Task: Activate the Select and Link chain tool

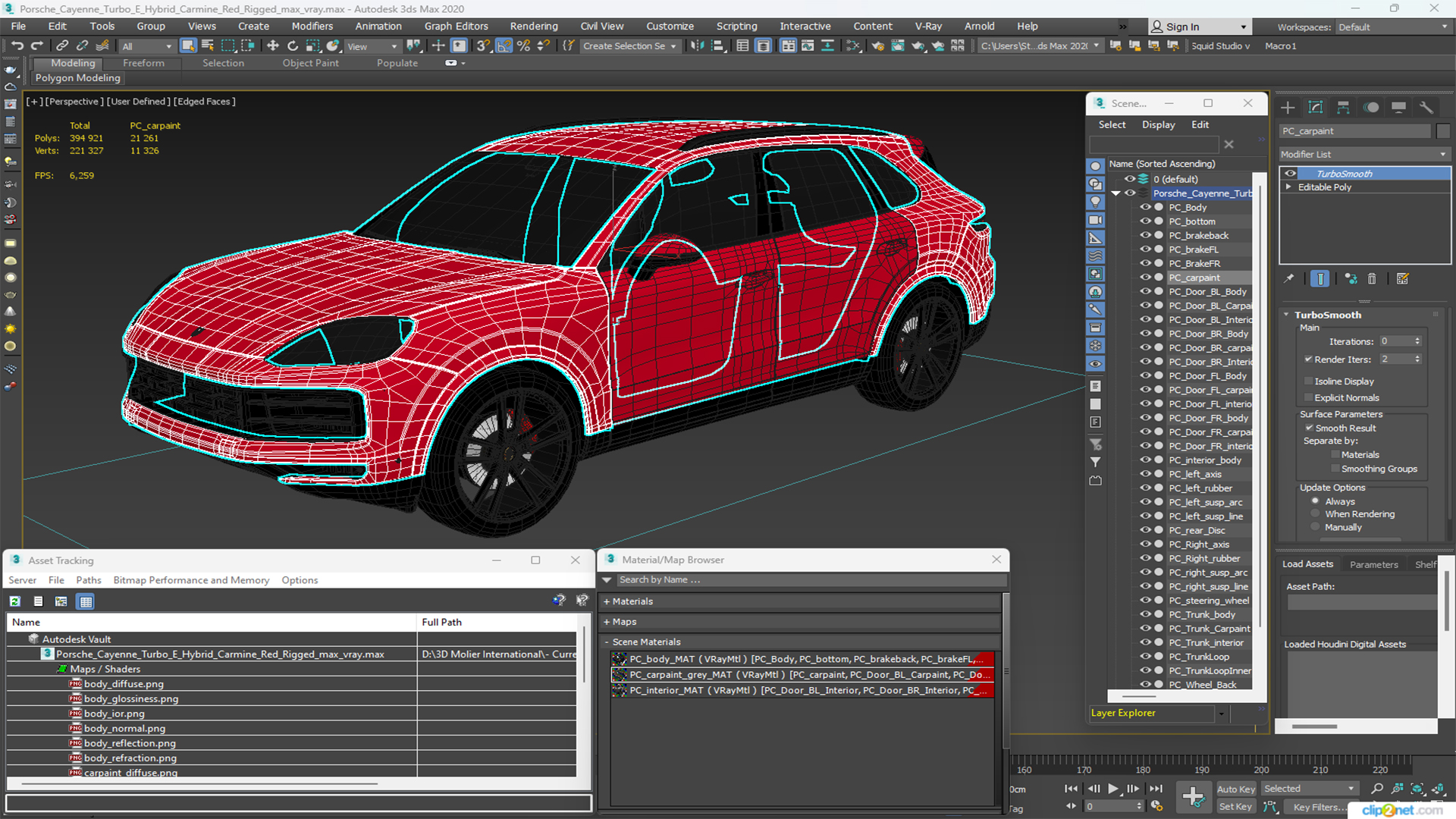Action: 63,46
